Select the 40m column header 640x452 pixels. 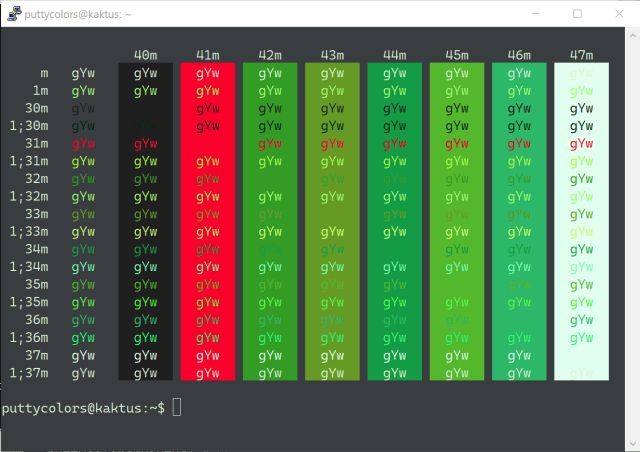point(145,55)
